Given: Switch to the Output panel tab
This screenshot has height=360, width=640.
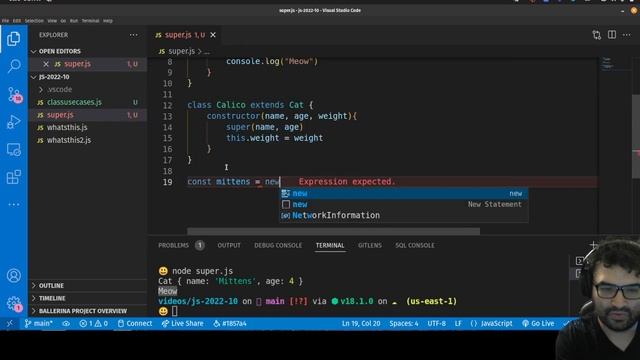Looking at the screenshot, I should pyautogui.click(x=229, y=245).
